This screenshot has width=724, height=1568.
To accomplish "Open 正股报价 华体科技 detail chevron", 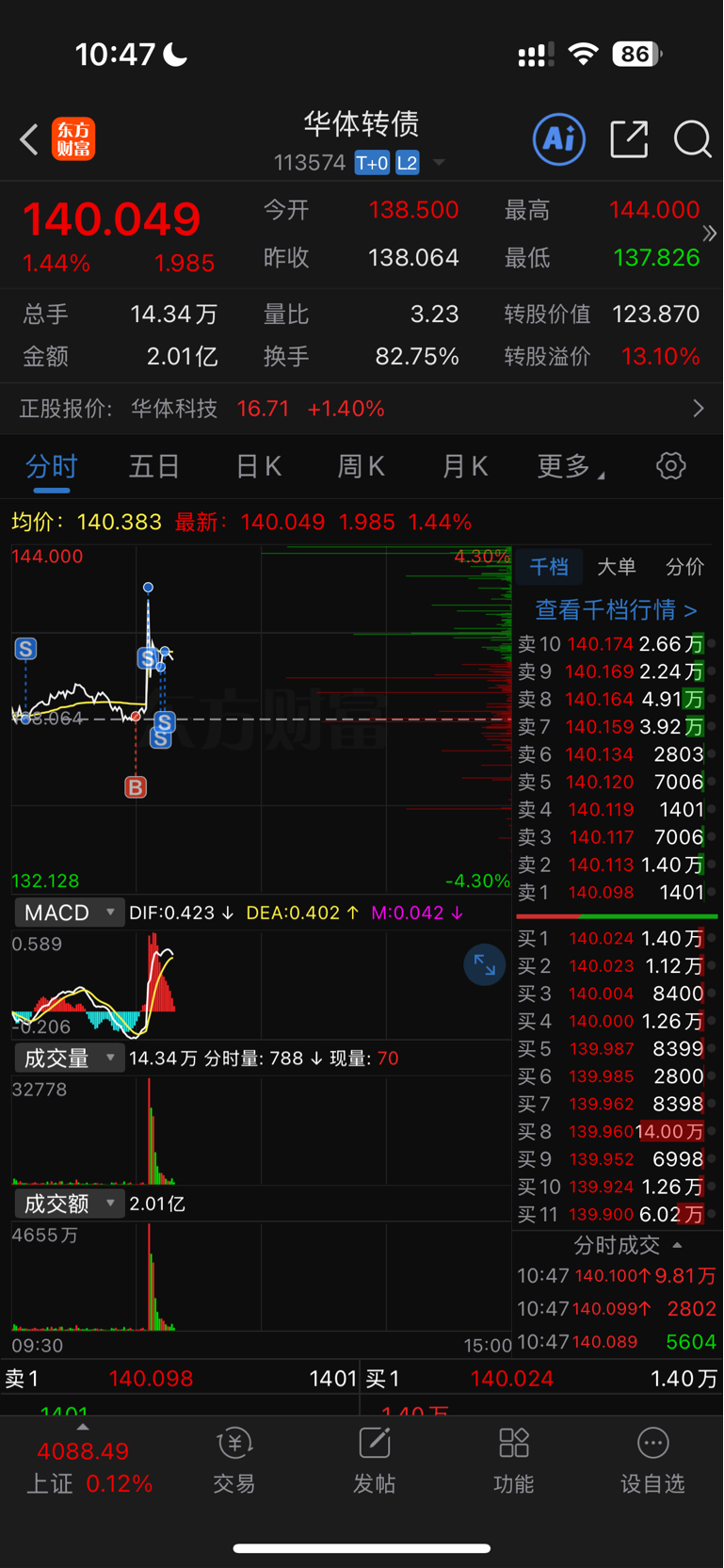I will (x=698, y=408).
